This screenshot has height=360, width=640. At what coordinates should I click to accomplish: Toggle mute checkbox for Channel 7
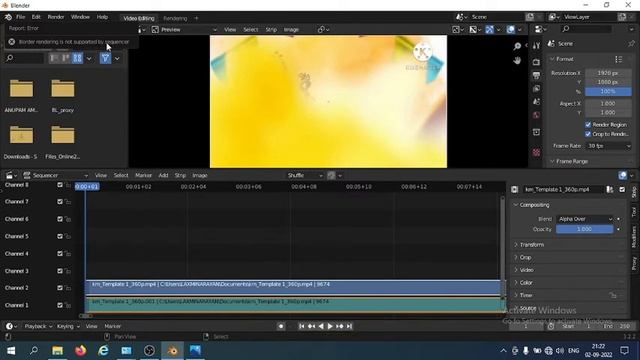[60, 202]
